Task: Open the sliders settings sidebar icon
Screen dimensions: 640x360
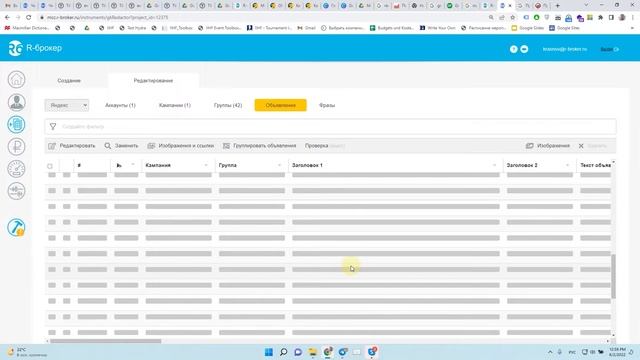Action: click(16, 191)
